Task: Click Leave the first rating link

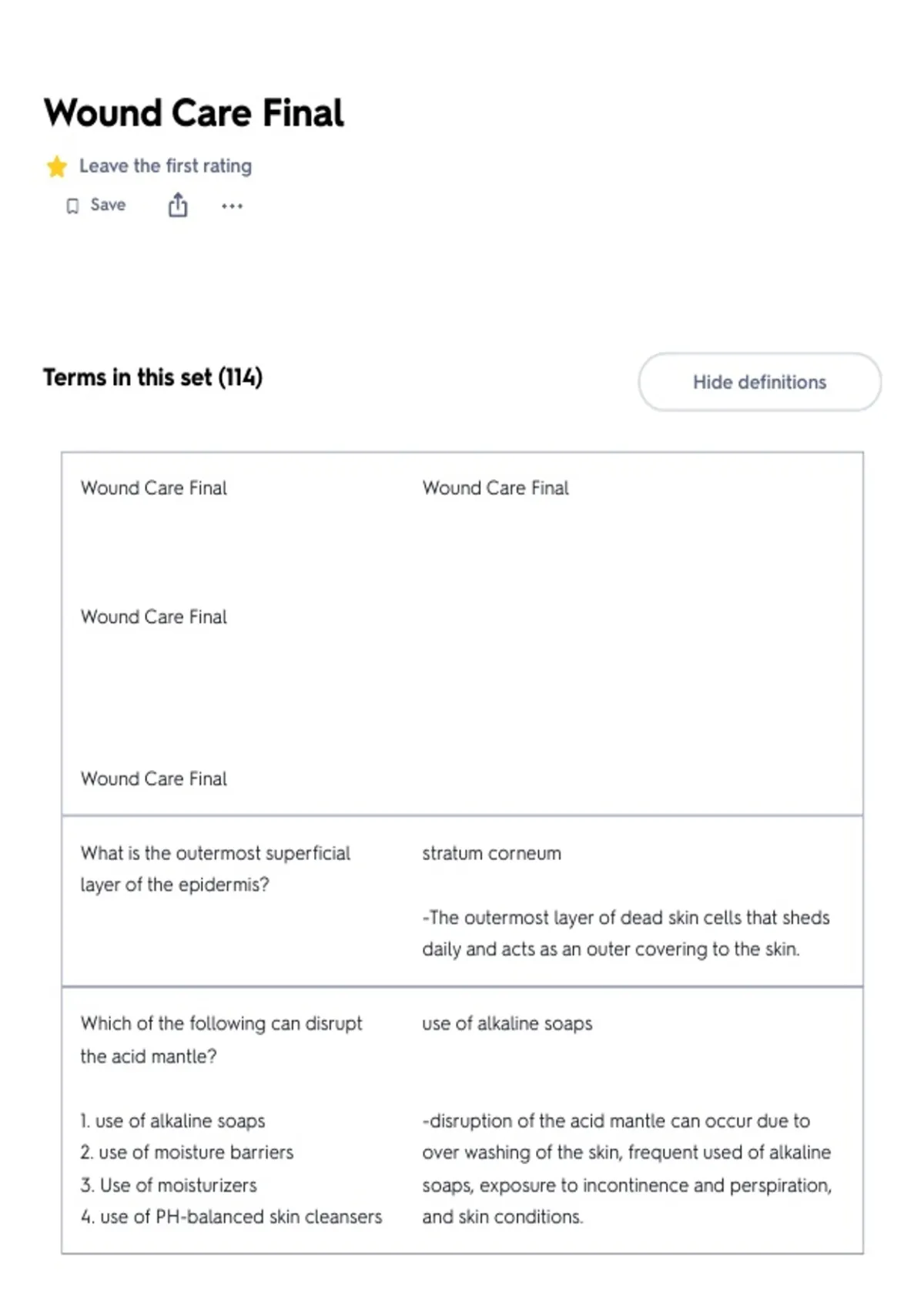Action: [166, 166]
